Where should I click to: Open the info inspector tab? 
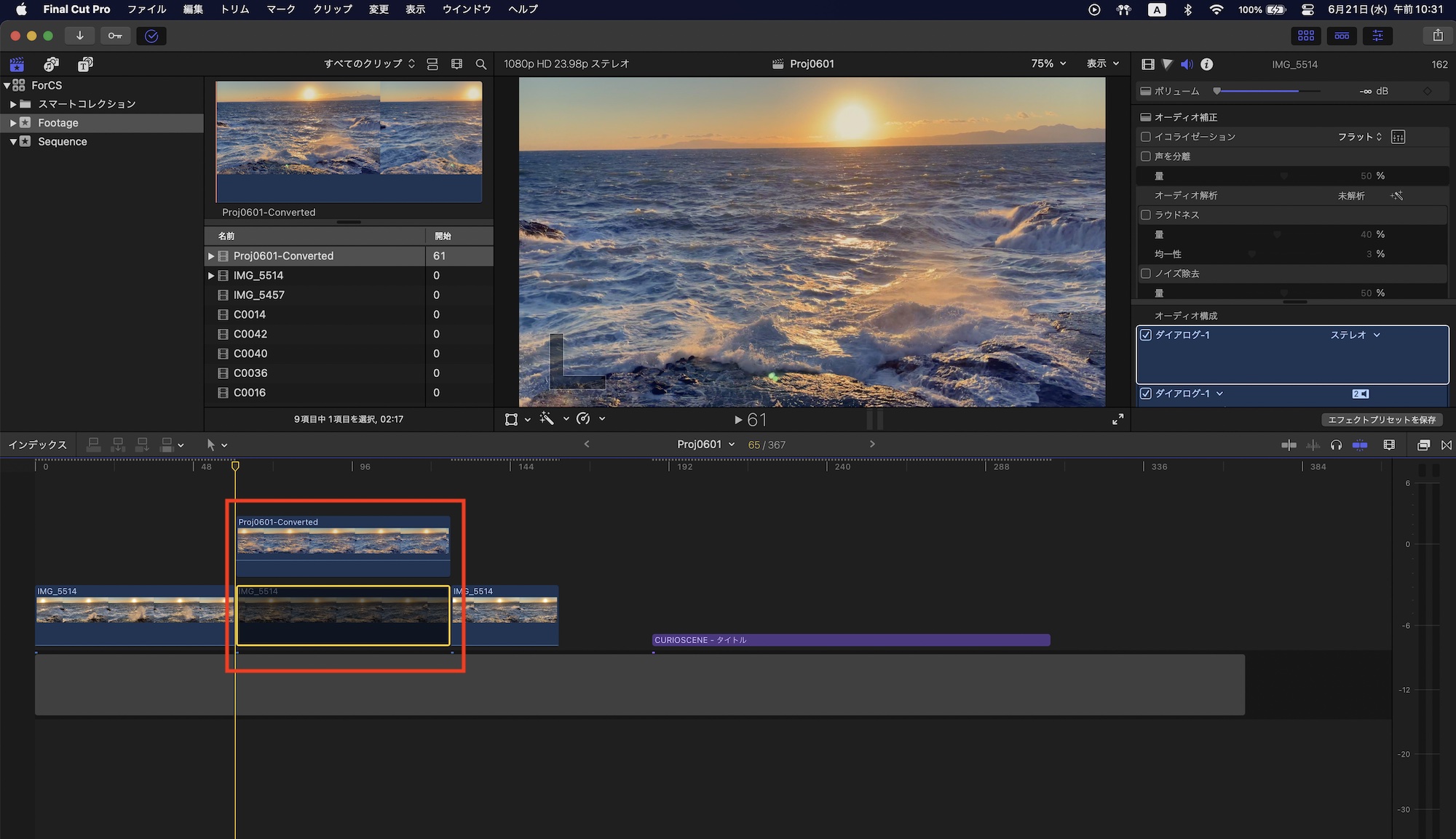[1206, 64]
